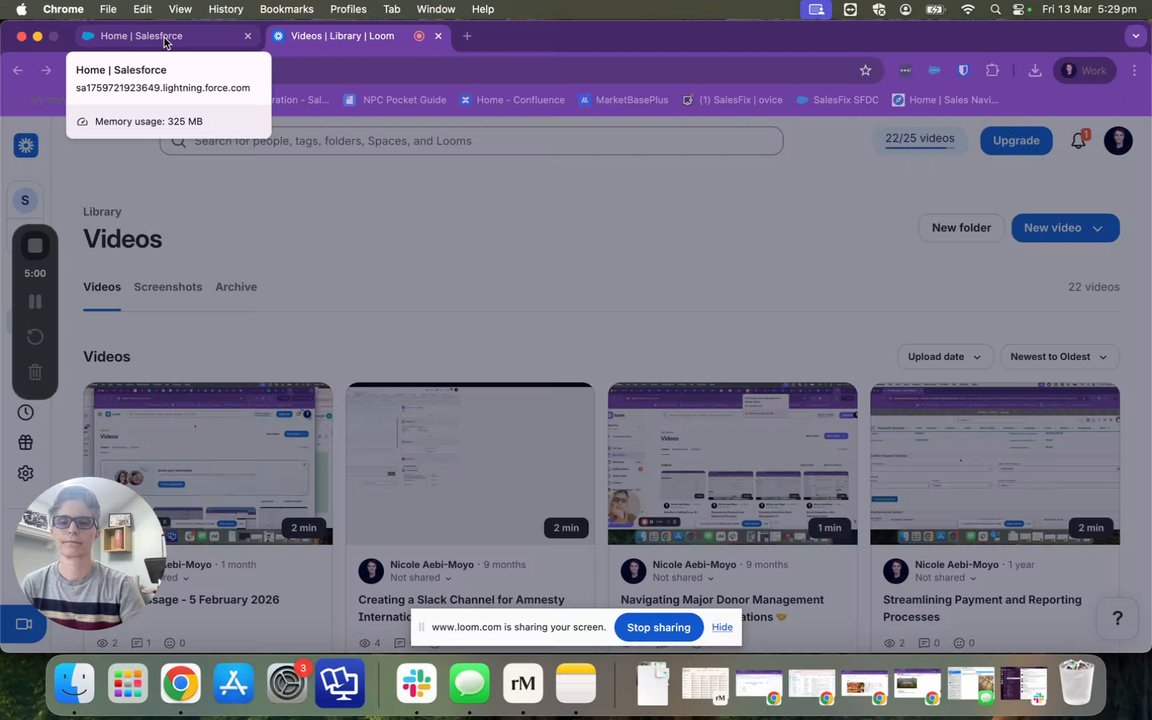Screen dimensions: 1152x720
Task: Switch to the Archive tab
Action: coord(236,287)
